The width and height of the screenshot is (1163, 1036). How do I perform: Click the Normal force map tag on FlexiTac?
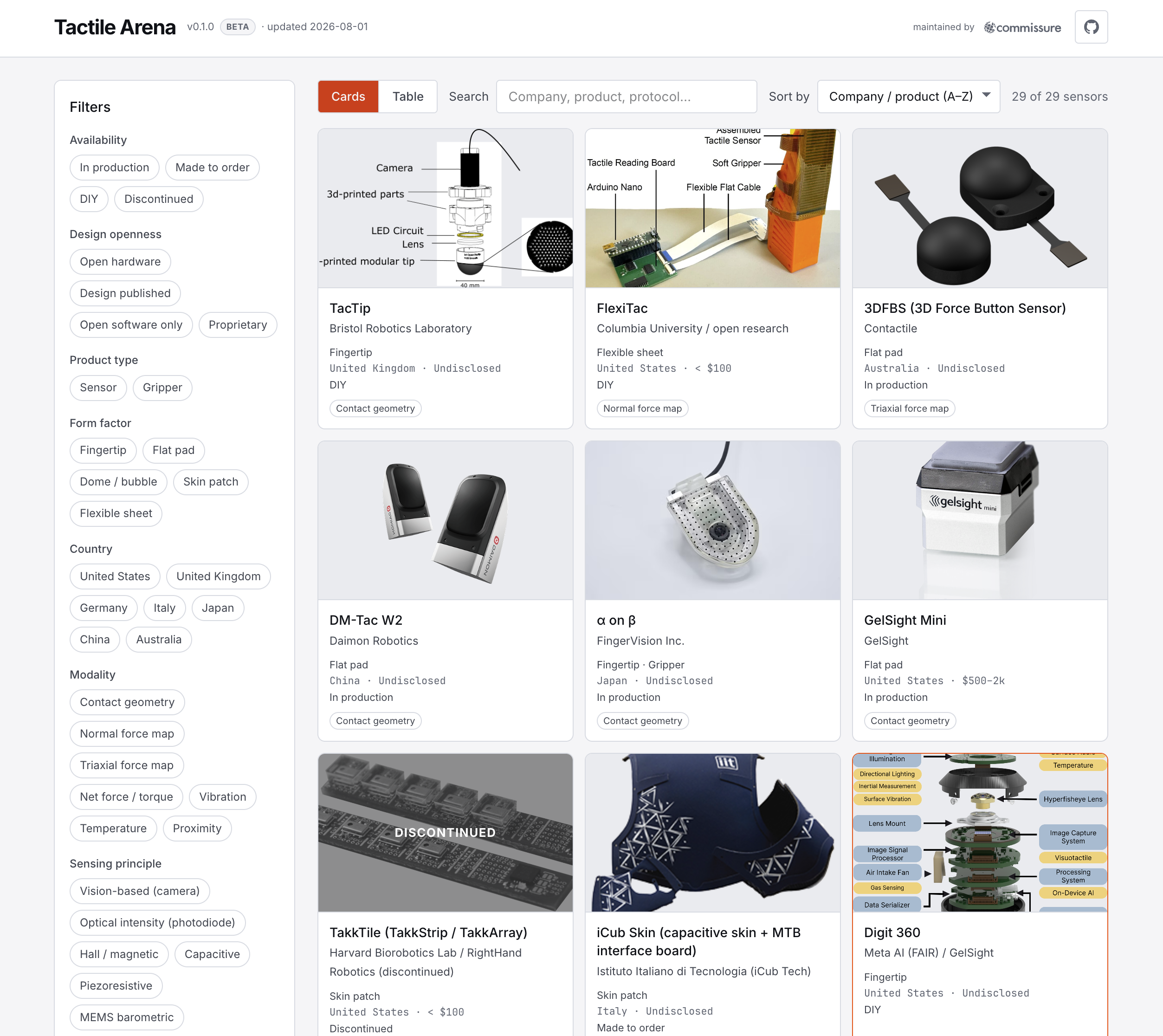(642, 409)
